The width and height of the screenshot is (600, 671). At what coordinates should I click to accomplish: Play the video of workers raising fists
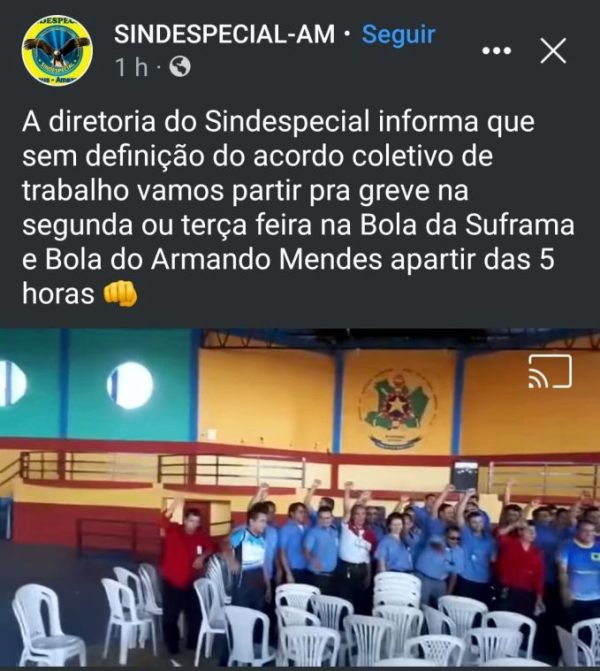(x=300, y=497)
